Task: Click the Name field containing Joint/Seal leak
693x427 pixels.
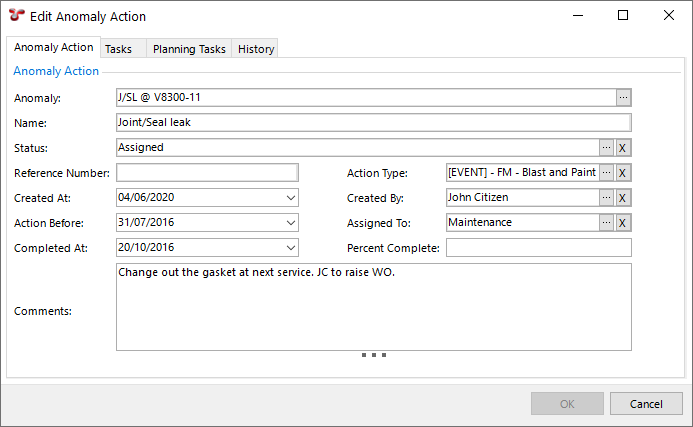Action: pyautogui.click(x=373, y=123)
